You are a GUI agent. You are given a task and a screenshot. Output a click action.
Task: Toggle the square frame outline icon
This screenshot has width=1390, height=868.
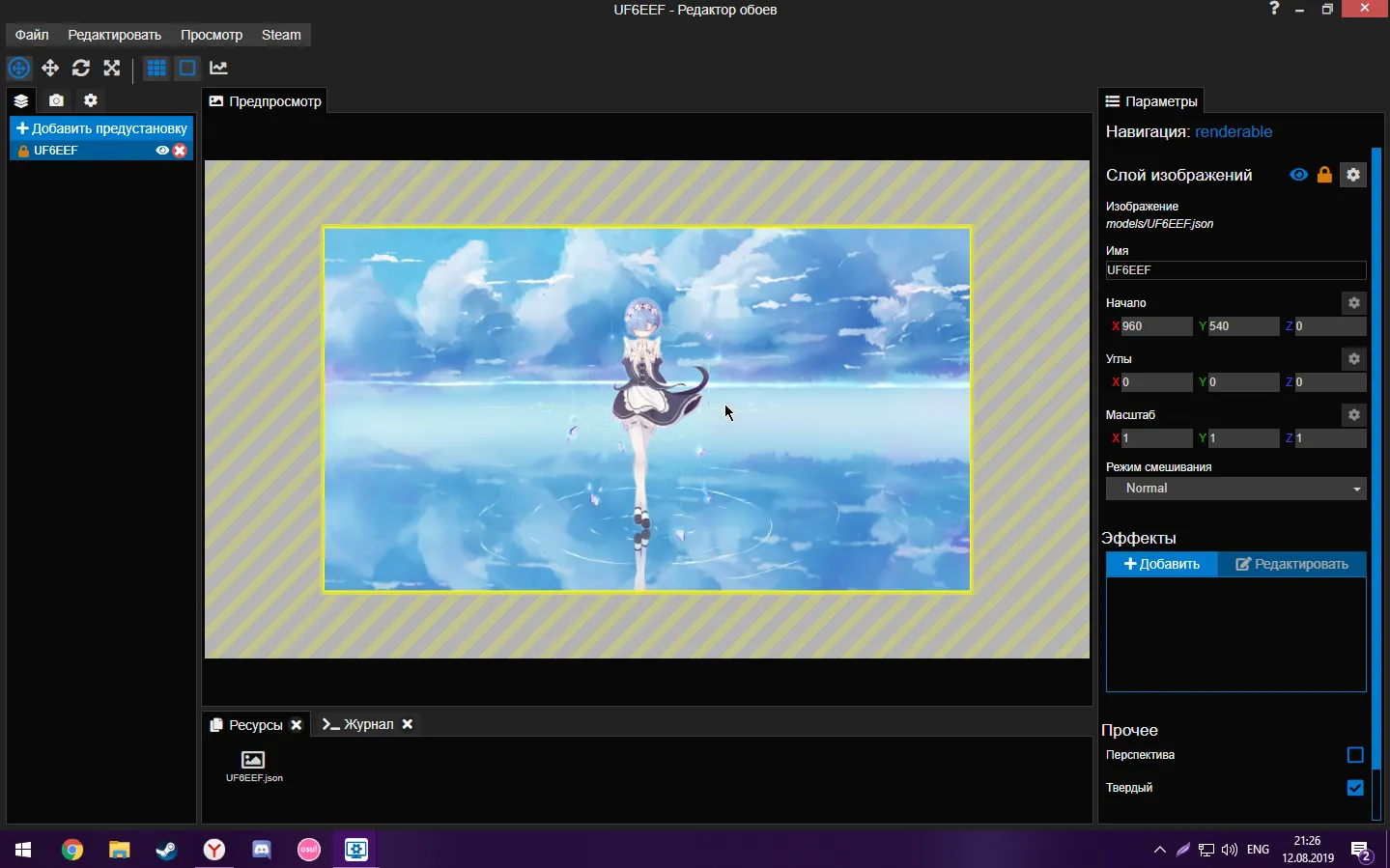(x=187, y=68)
